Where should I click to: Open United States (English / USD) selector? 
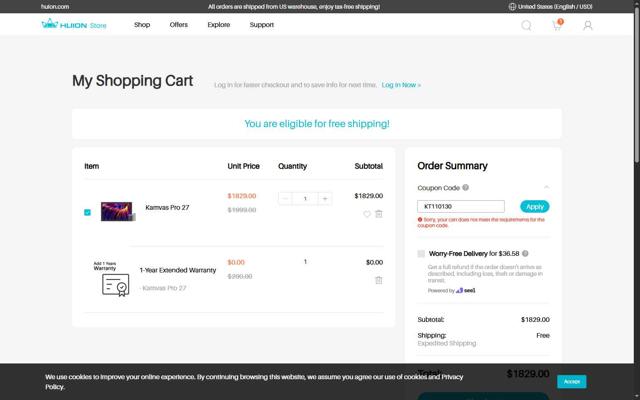point(551,7)
